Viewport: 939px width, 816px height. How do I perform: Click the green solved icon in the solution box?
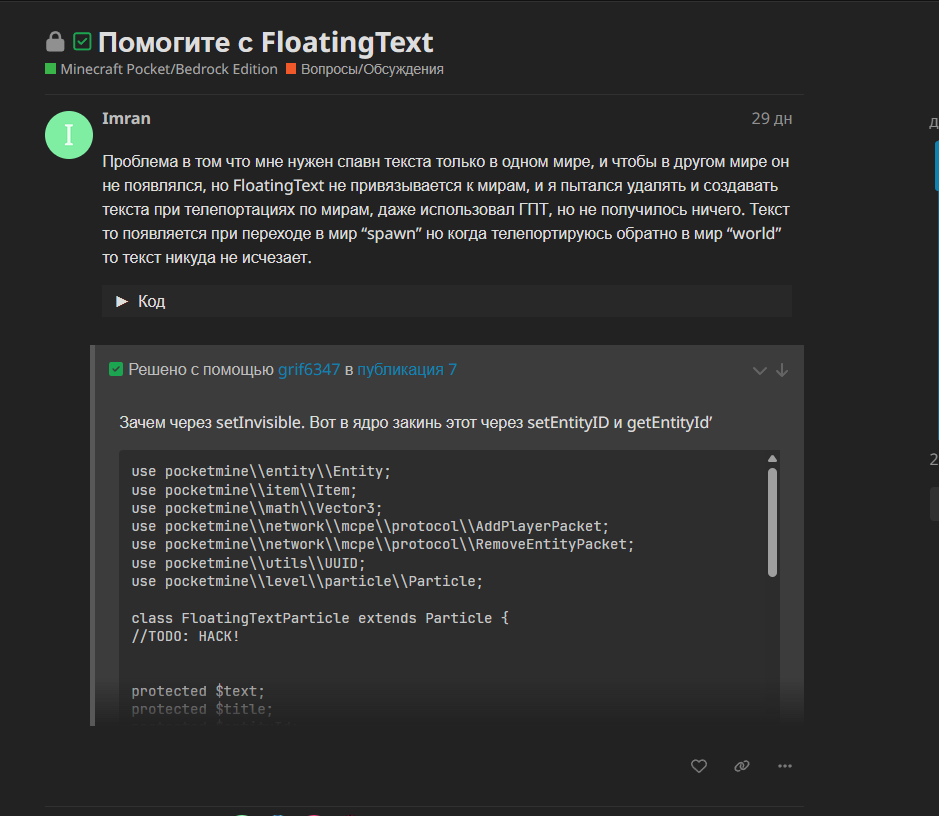click(116, 369)
